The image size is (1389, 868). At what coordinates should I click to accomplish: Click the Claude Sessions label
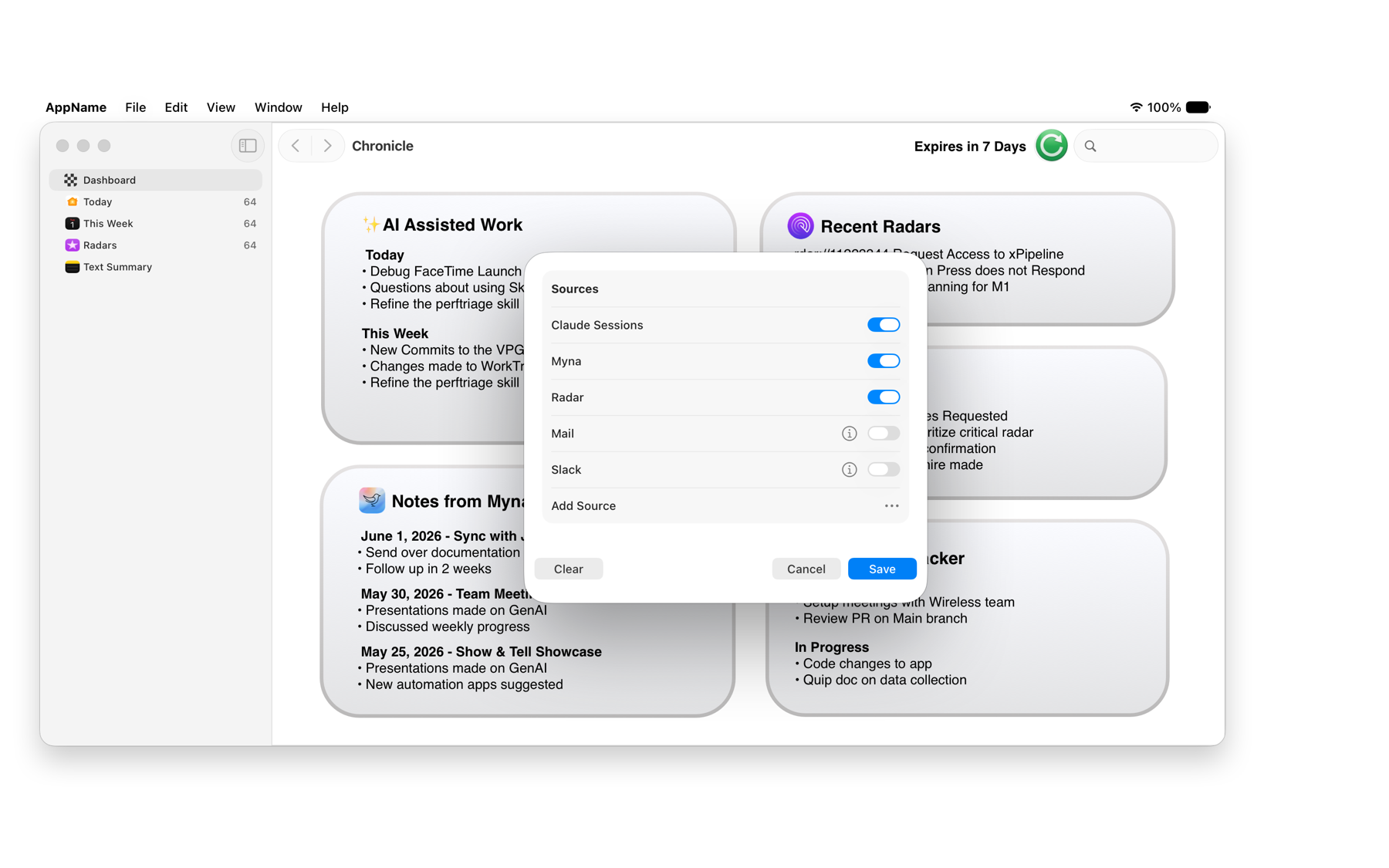597,325
